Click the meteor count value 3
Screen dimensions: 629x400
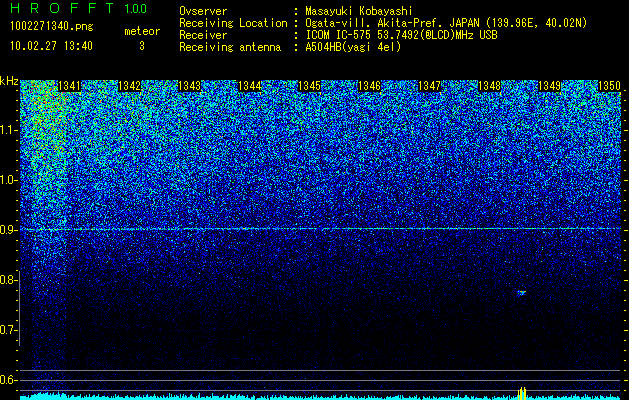(142, 46)
